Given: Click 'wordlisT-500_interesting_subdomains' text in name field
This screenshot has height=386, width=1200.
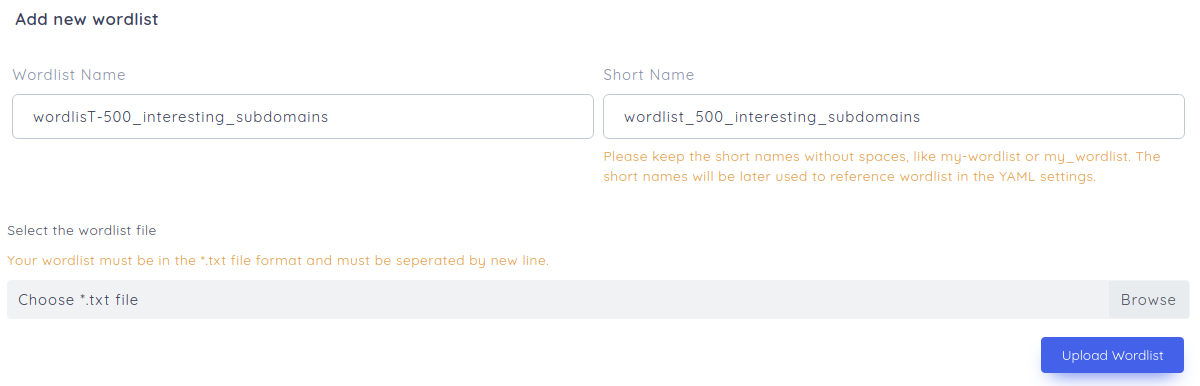Looking at the screenshot, I should (181, 117).
